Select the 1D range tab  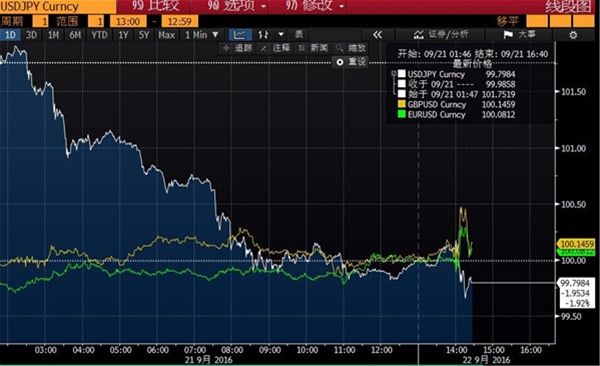click(10, 35)
